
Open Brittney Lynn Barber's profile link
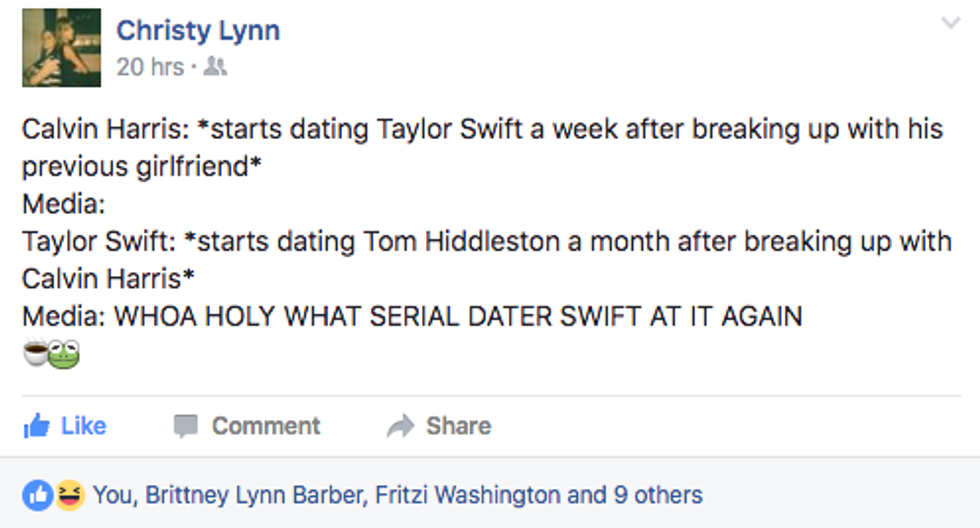click(254, 494)
